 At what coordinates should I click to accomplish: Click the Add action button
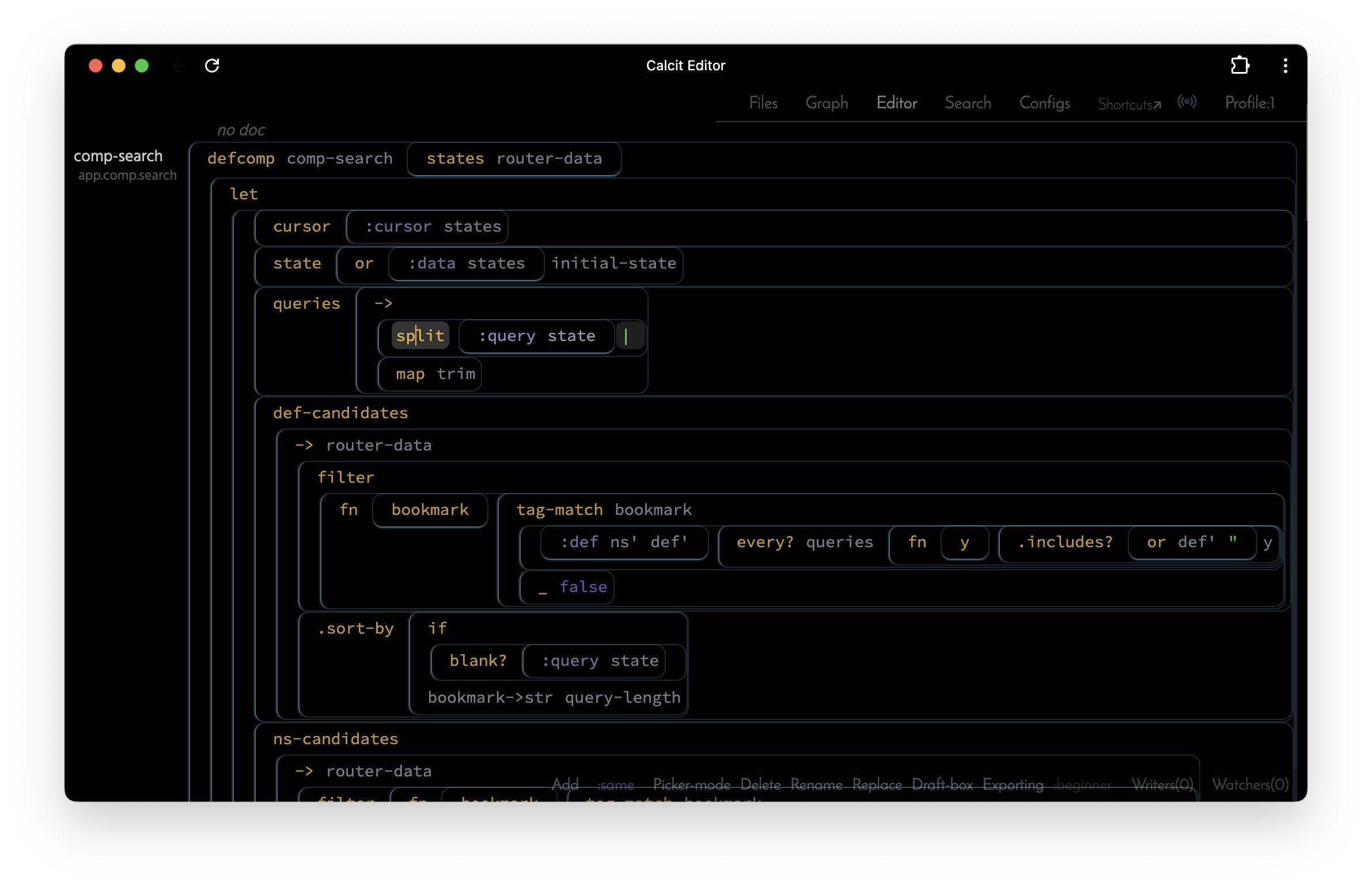pyautogui.click(x=563, y=783)
